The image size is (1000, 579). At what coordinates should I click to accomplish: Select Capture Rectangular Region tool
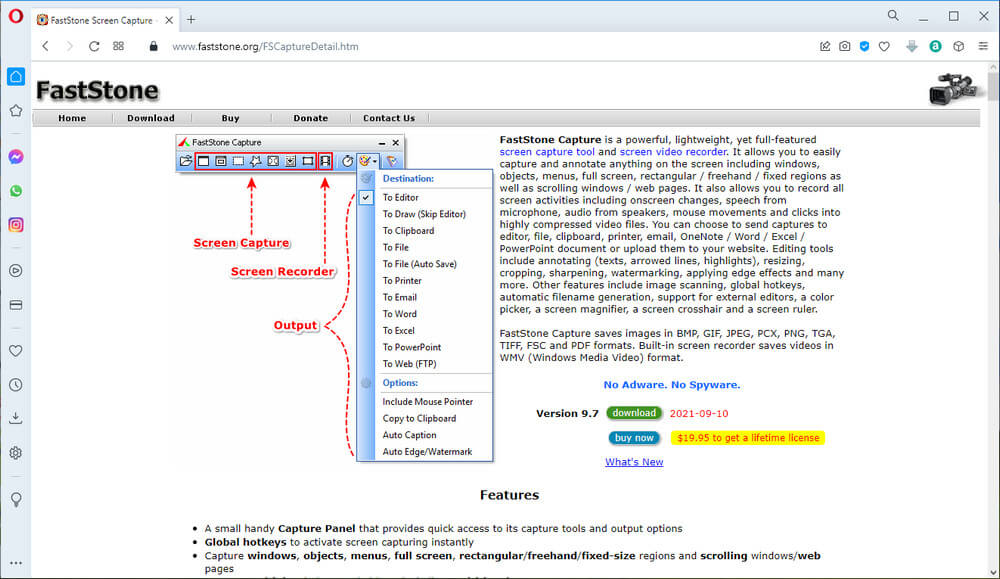click(x=238, y=161)
